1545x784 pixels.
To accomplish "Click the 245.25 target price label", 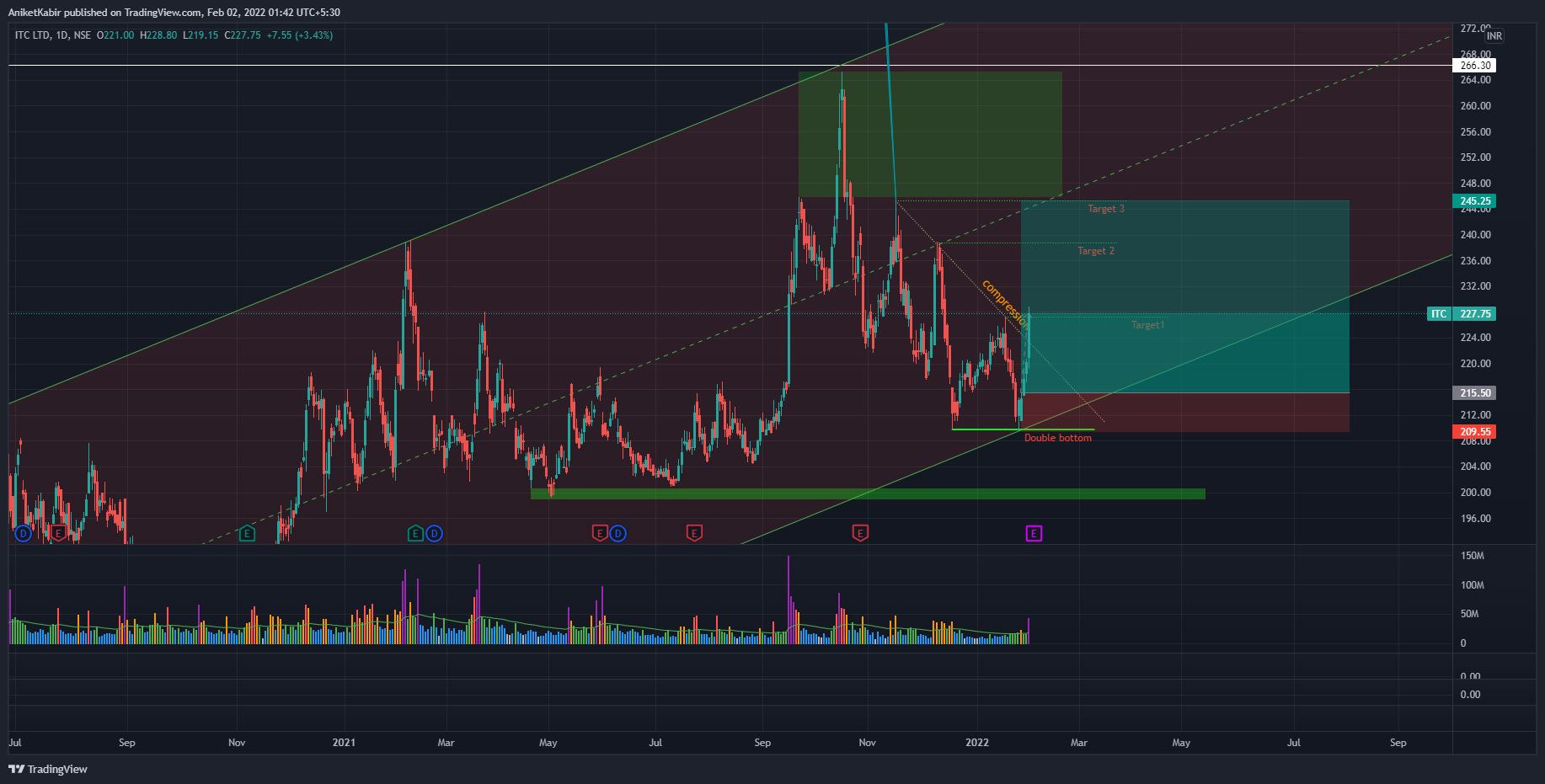I will tap(1475, 201).
